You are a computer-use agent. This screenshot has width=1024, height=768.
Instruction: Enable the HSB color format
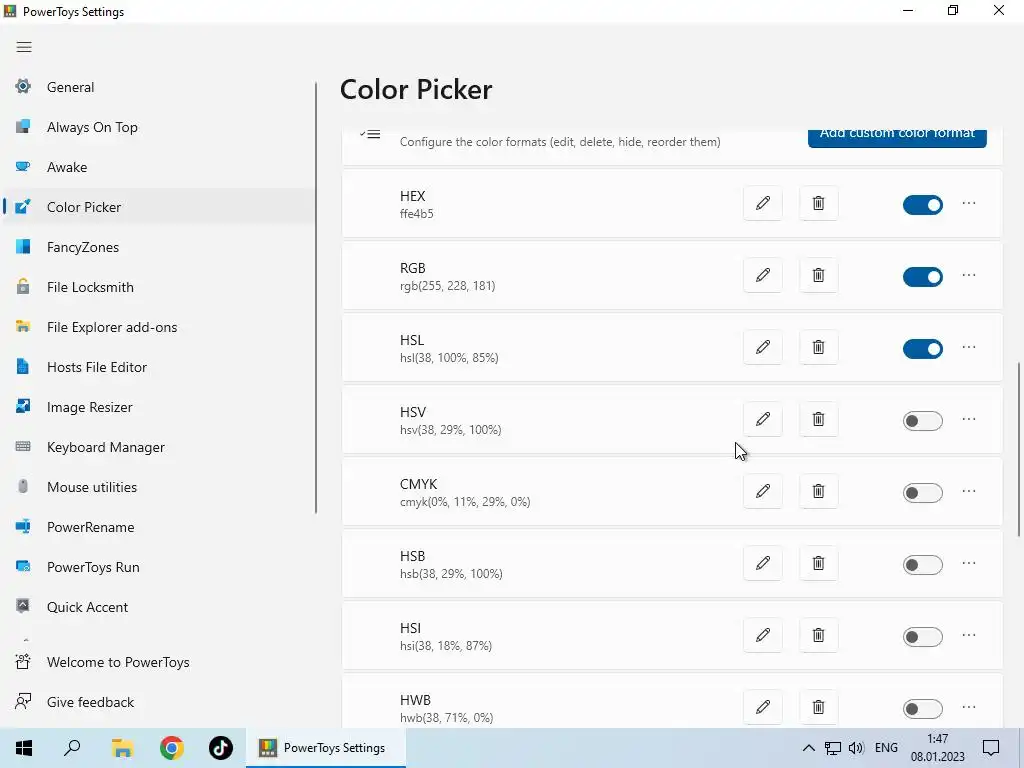click(923, 565)
